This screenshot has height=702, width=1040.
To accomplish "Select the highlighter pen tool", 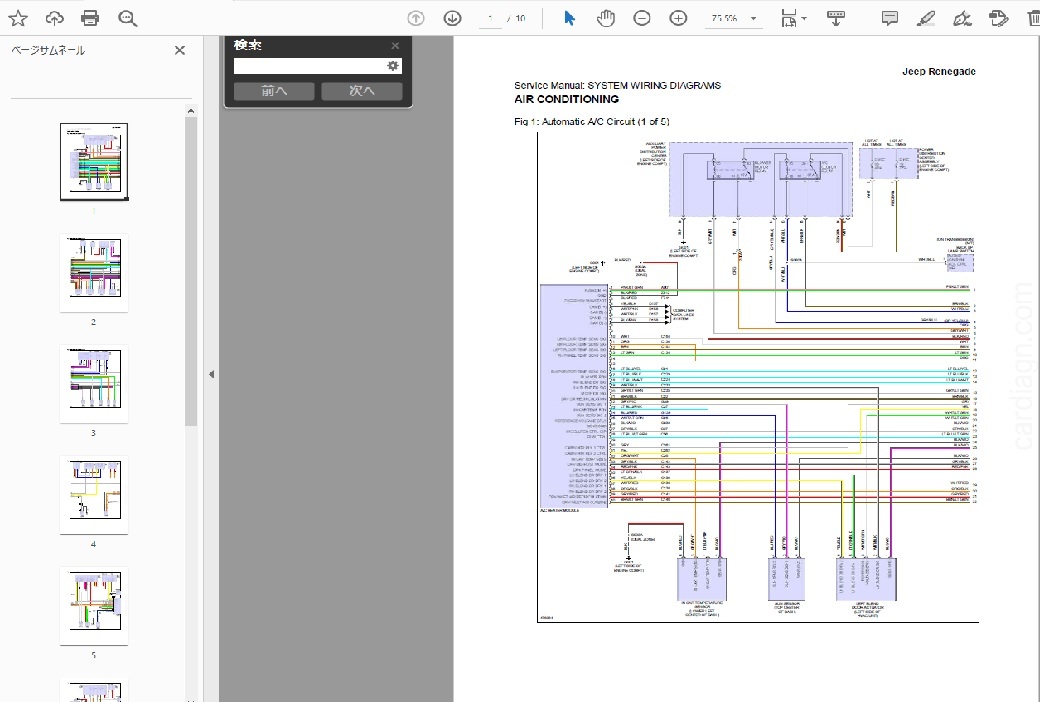I will click(926, 19).
